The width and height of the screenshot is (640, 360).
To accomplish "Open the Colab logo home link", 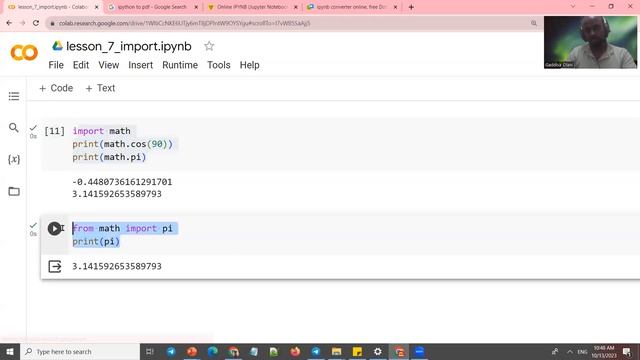I will [24, 53].
